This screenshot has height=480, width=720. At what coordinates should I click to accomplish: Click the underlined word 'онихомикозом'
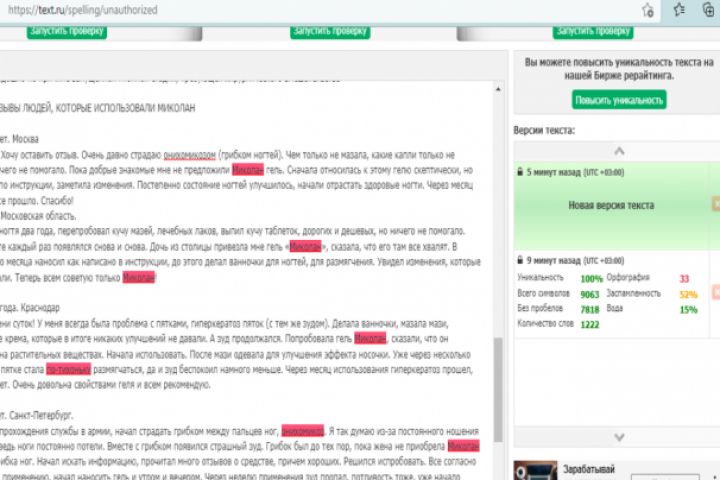click(x=190, y=155)
